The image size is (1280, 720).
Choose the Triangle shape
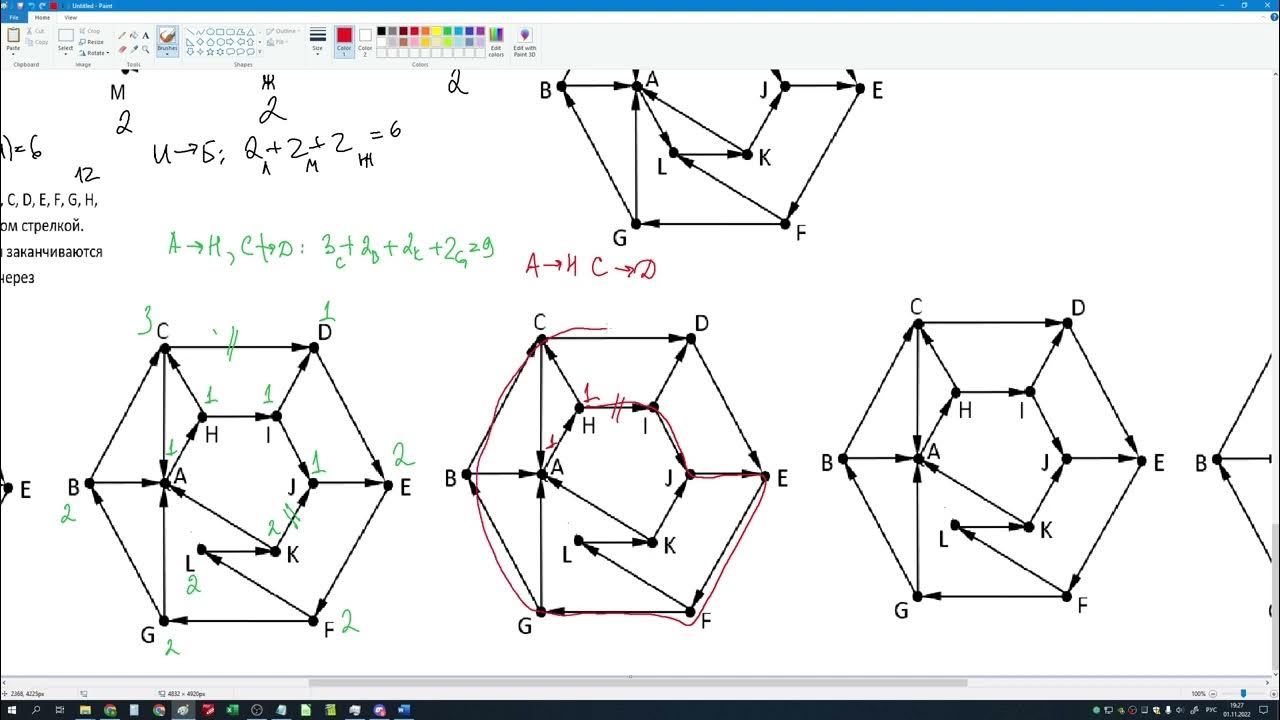[251, 32]
